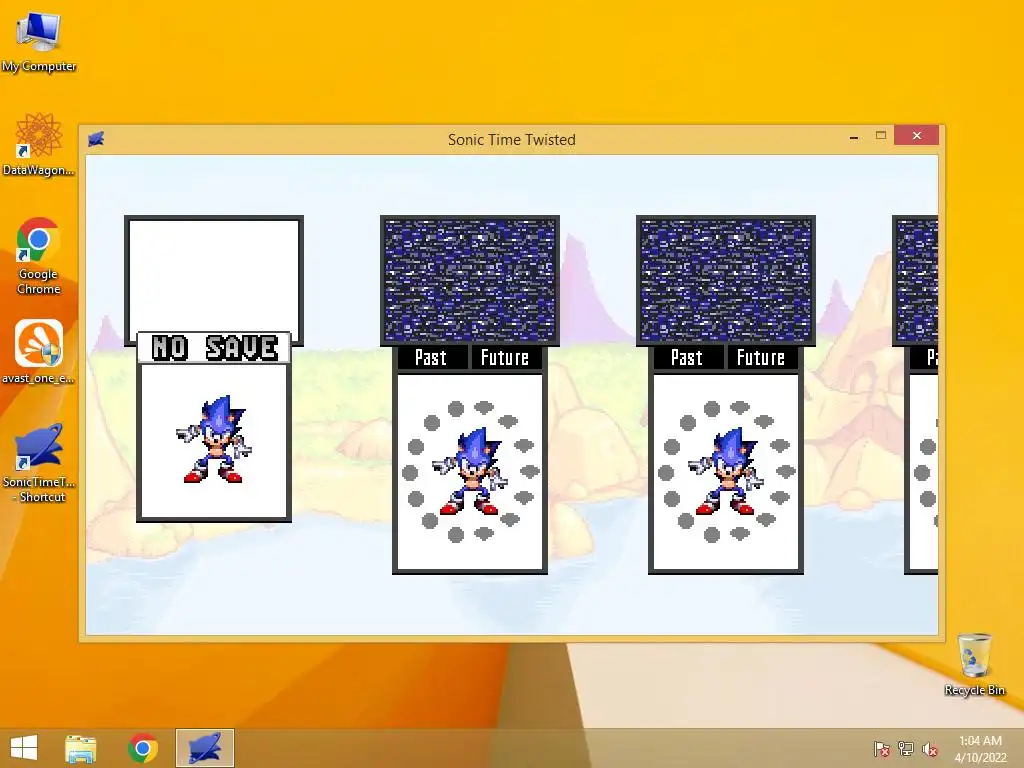Click static preview of third save slot
The image size is (1024, 768).
726,281
